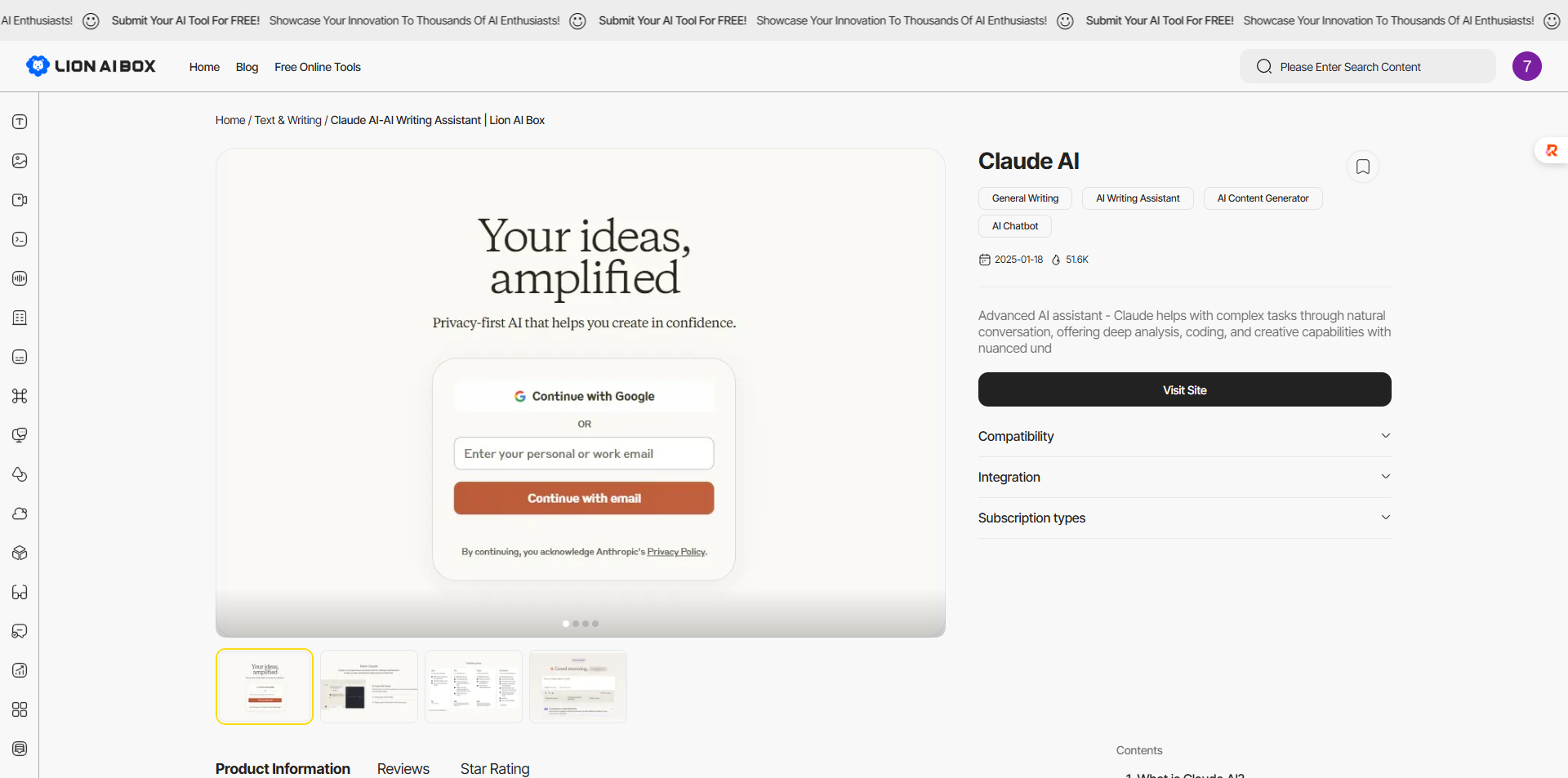Click main Claude screenshot preview image

pyautogui.click(x=581, y=393)
